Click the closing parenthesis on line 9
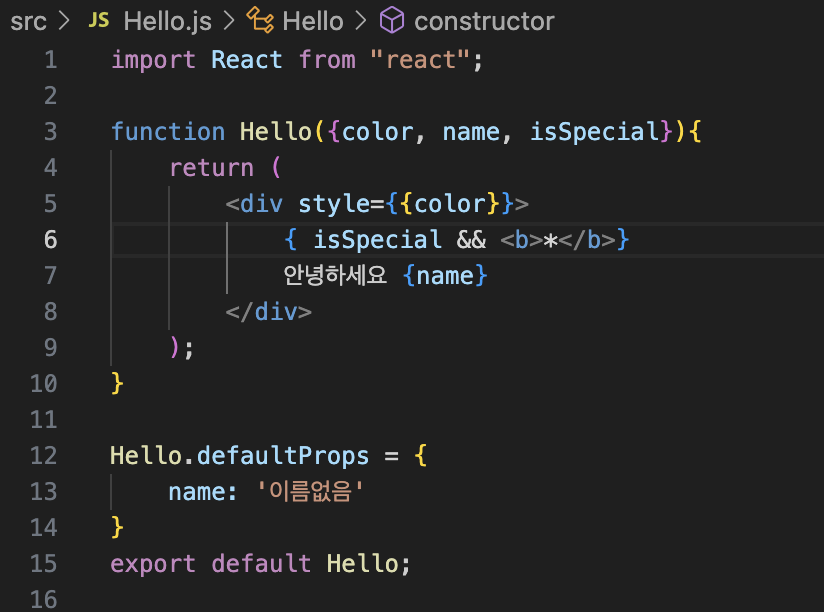Viewport: 824px width, 612px height. [x=174, y=347]
